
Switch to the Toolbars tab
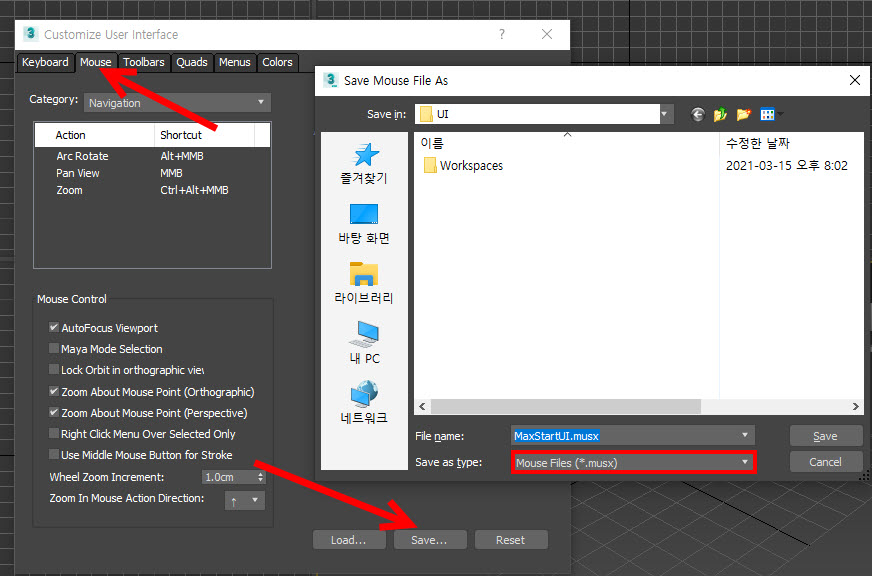point(143,62)
